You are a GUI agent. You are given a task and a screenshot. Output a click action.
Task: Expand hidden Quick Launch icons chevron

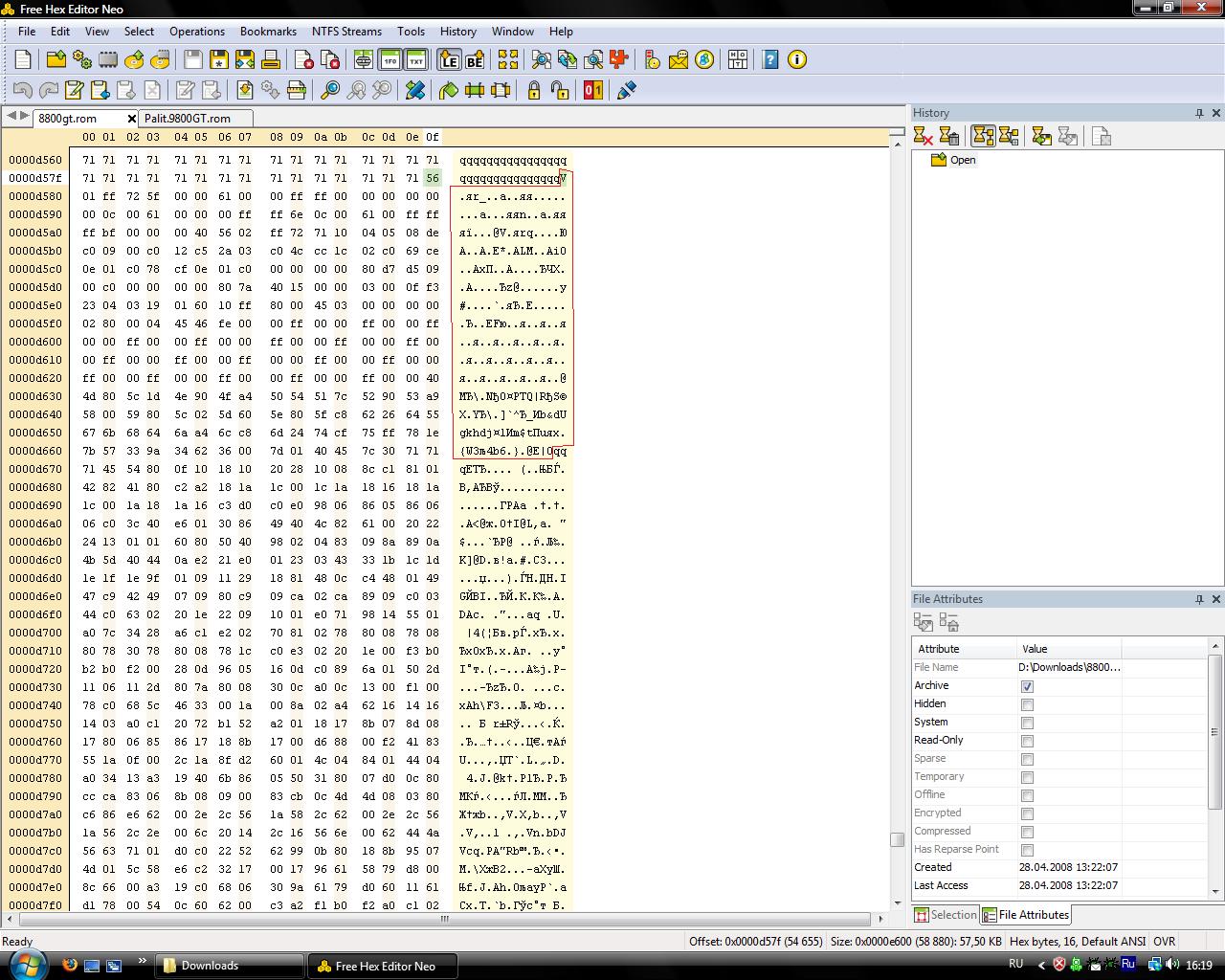pos(143,962)
